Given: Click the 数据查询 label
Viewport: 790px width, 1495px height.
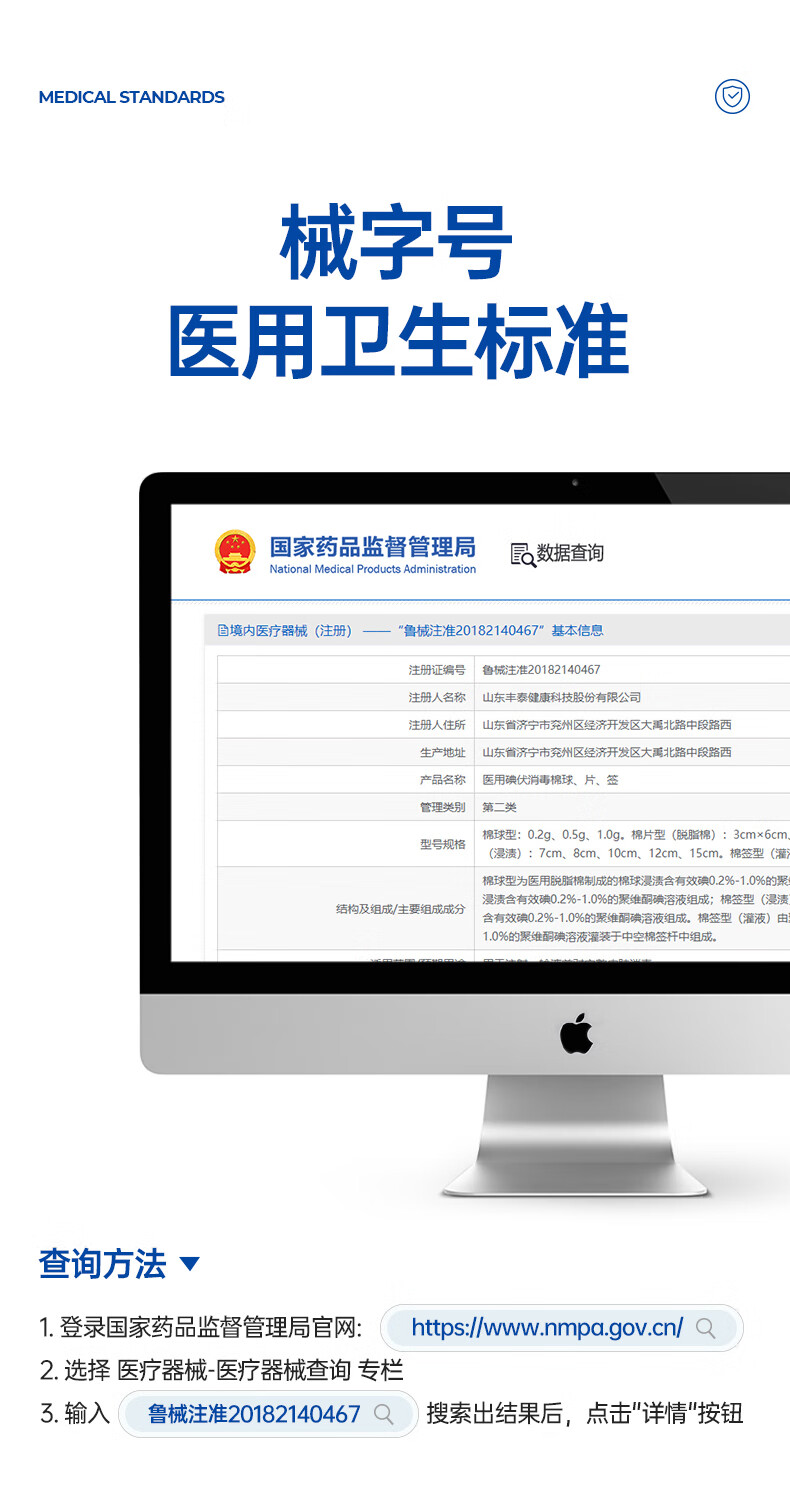Looking at the screenshot, I should tap(570, 553).
